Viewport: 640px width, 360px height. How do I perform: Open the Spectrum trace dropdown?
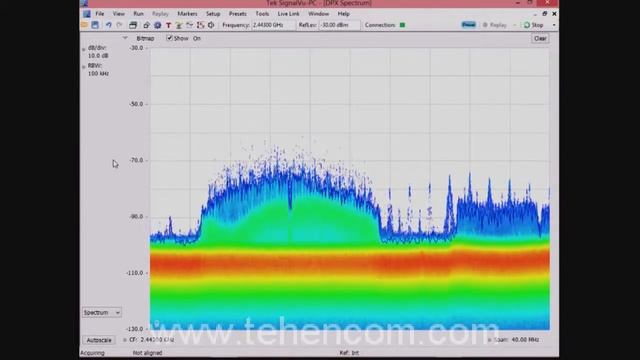coord(102,312)
